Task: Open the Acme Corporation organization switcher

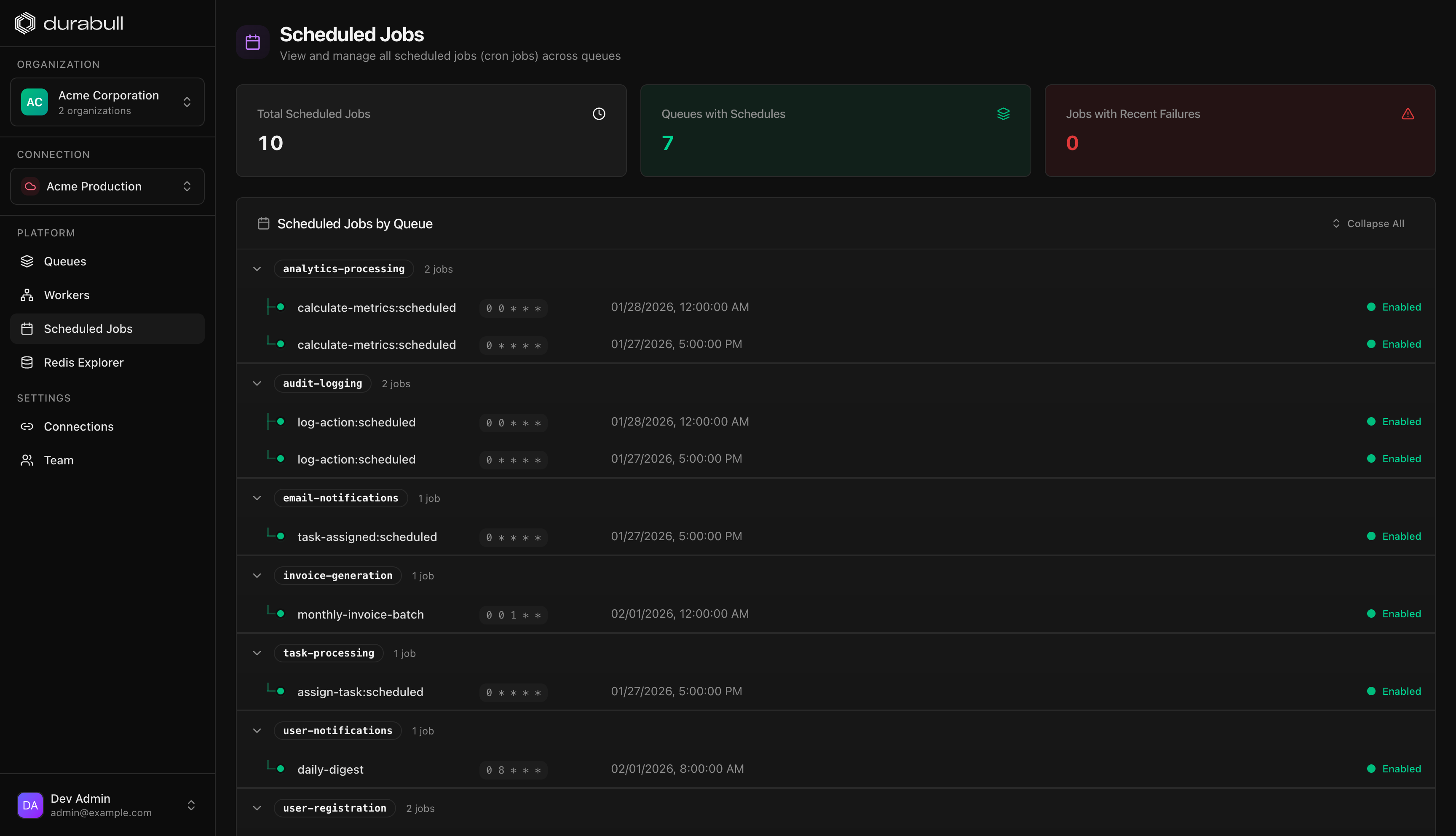Action: click(x=107, y=102)
